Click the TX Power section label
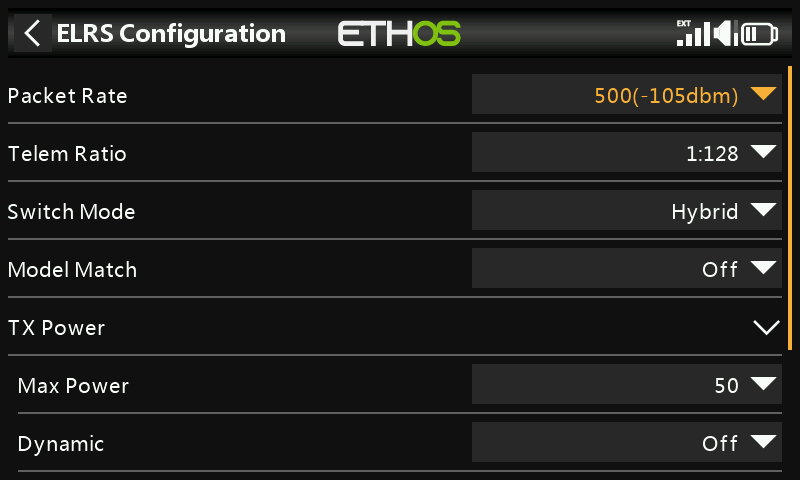 [x=56, y=327]
